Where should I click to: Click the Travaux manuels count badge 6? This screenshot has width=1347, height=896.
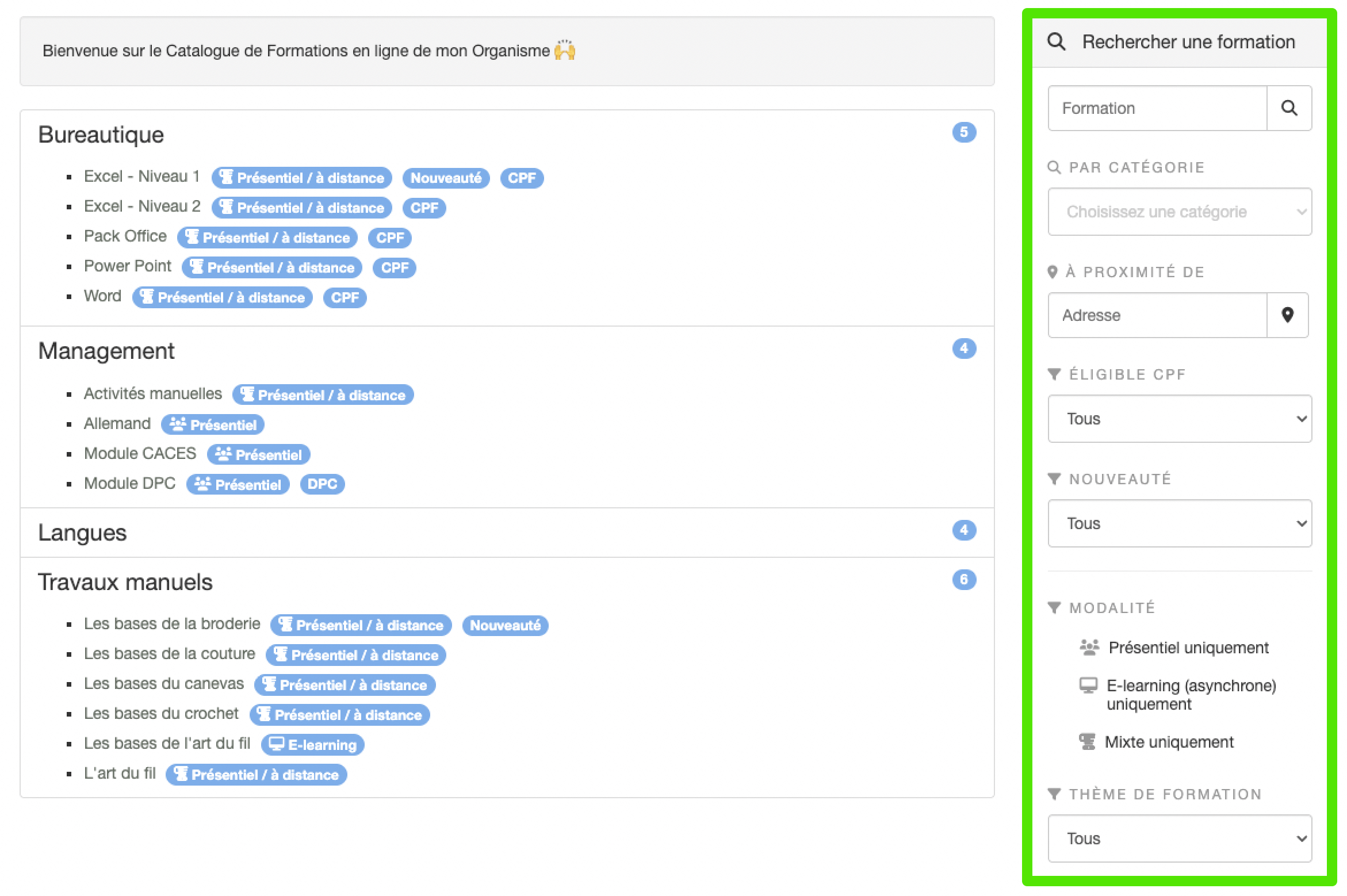click(x=964, y=579)
